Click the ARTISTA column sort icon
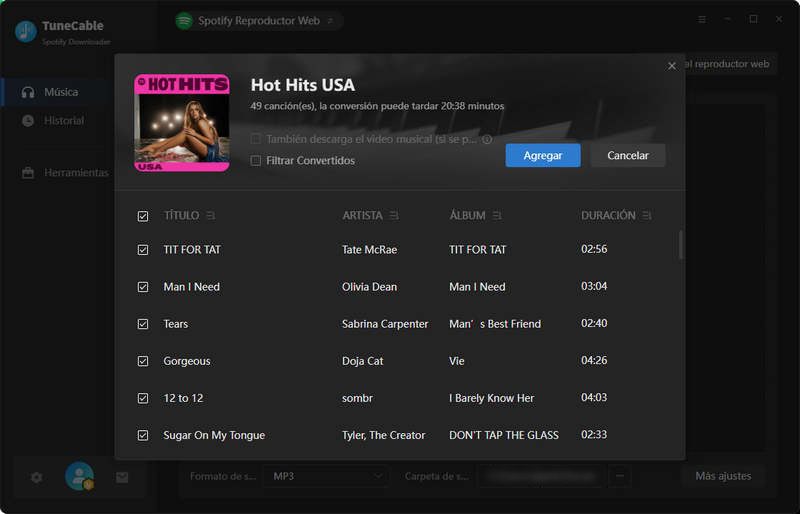Image resolution: width=800 pixels, height=514 pixels. point(394,216)
